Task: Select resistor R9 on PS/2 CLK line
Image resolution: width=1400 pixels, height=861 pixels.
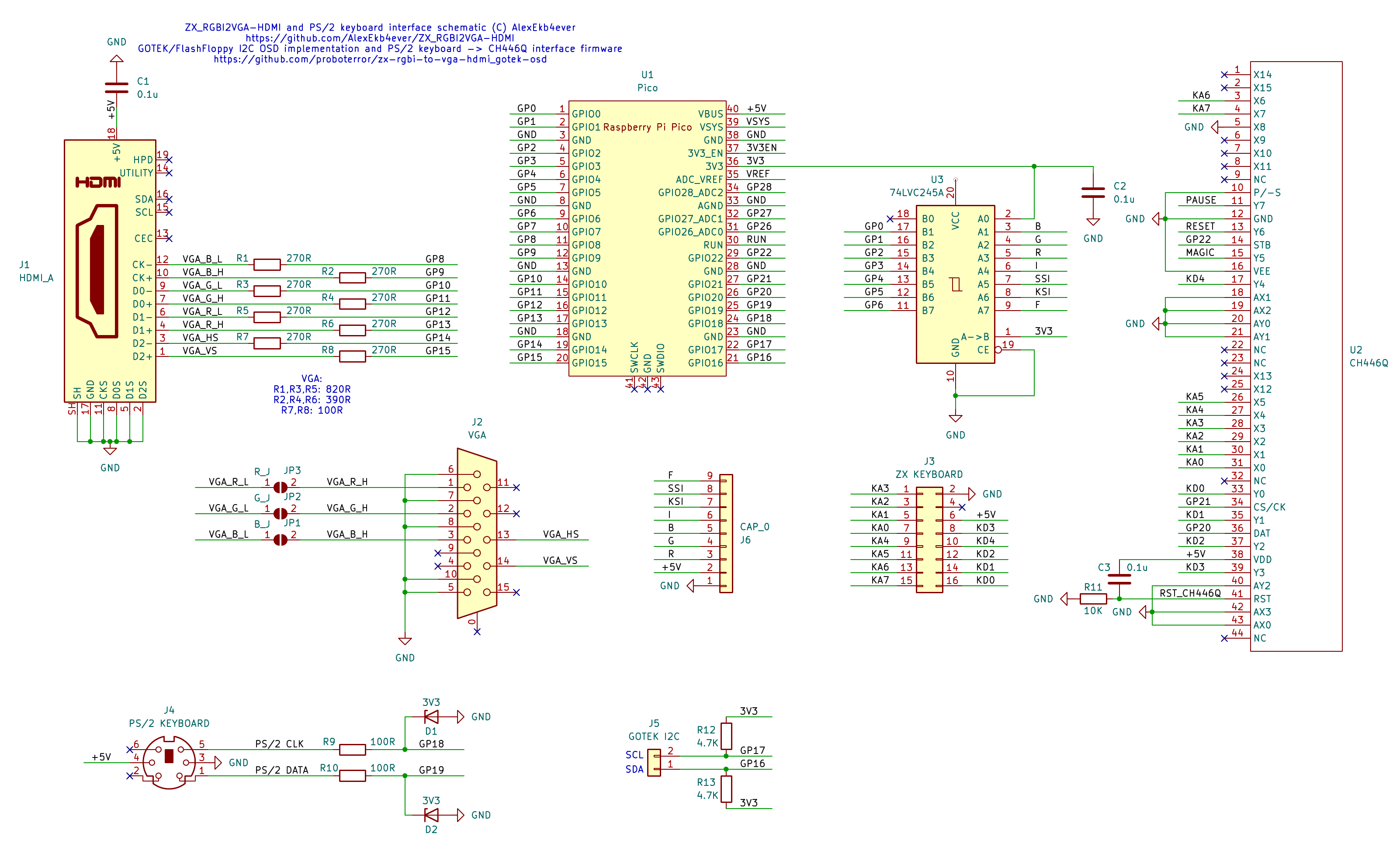Action: 352,750
